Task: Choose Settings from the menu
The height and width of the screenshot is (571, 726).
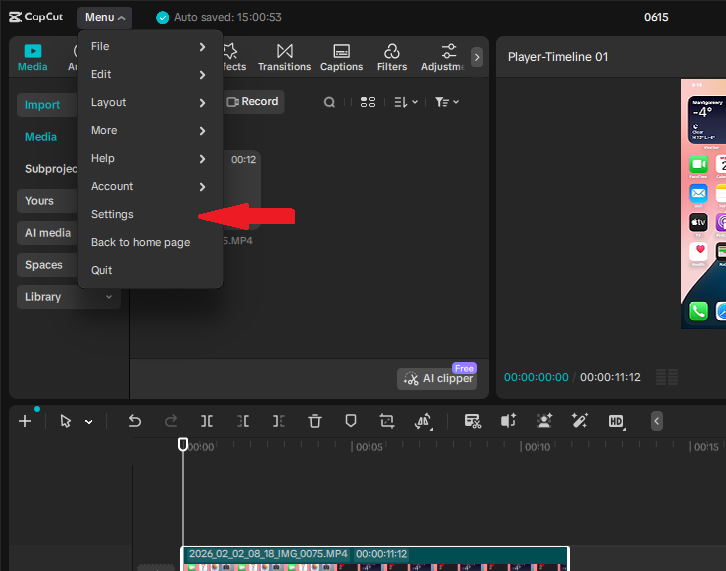Action: [x=150, y=214]
